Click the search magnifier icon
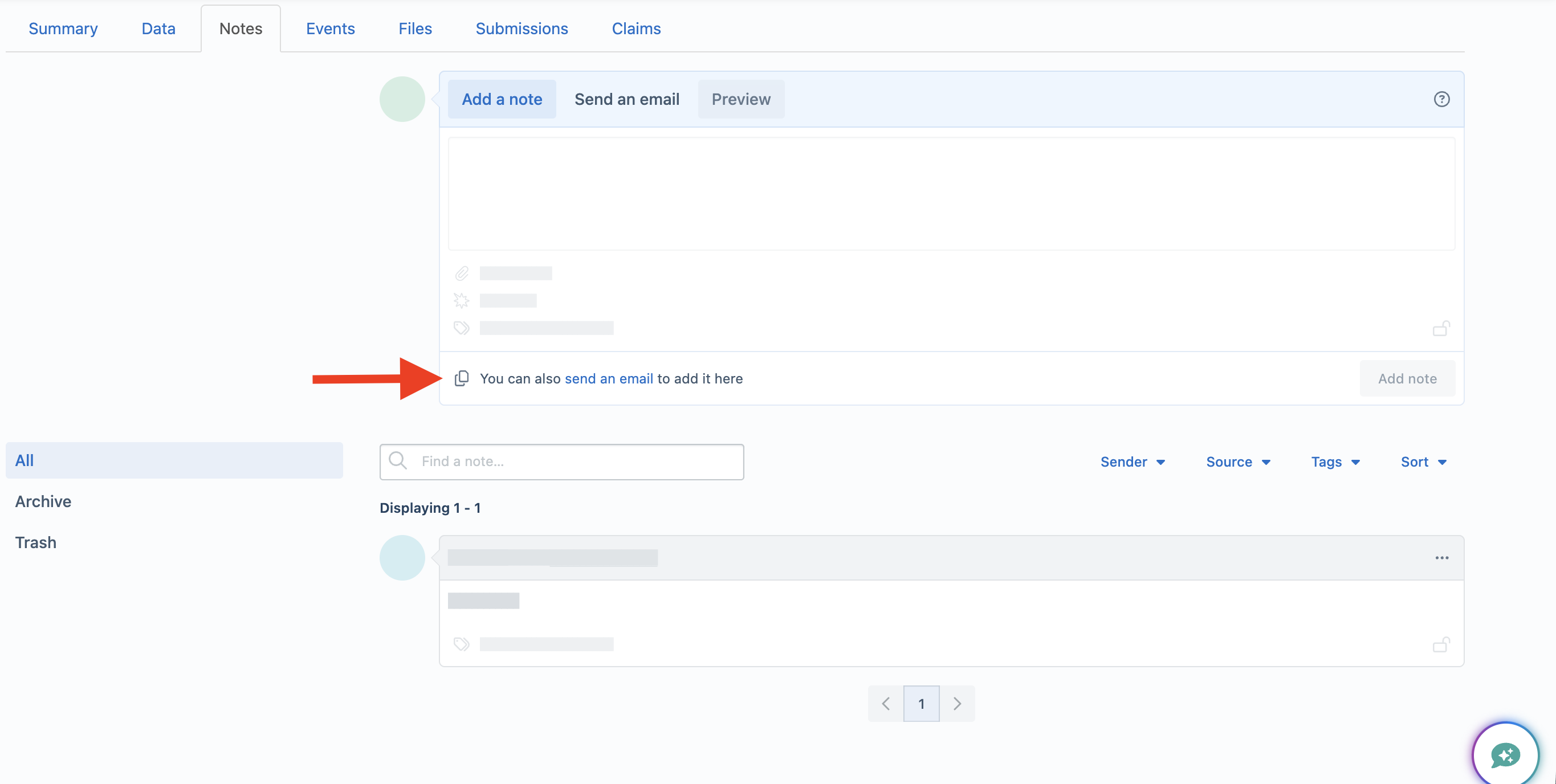 [397, 461]
